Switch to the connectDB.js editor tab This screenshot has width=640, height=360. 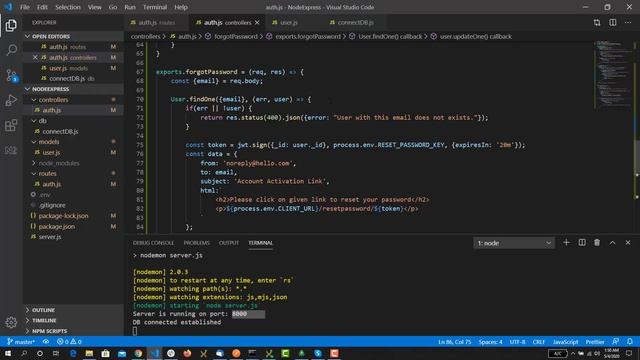tap(355, 22)
